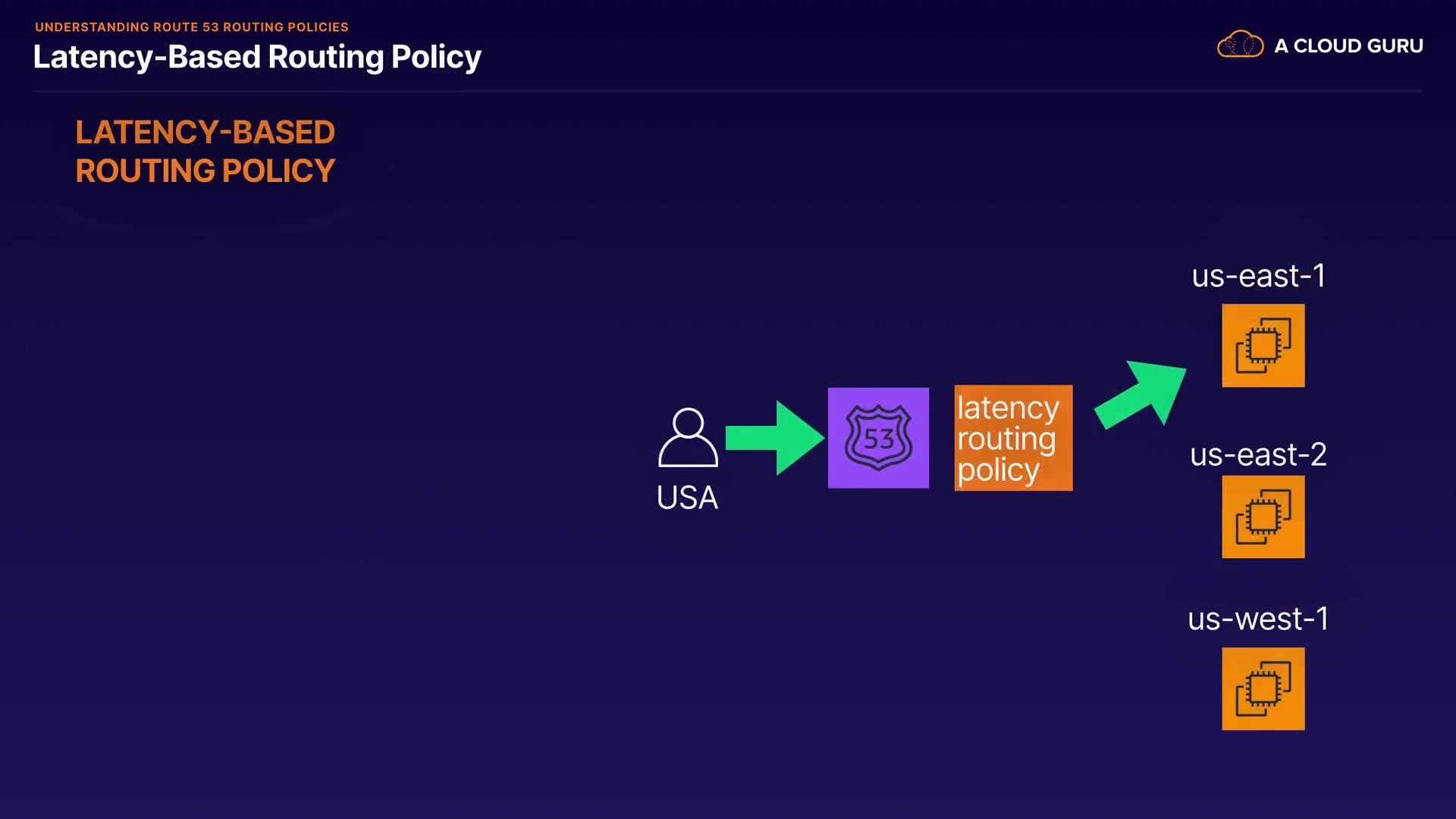
Task: Click the "Latency-Based Routing Policy" slide title
Action: tap(257, 58)
